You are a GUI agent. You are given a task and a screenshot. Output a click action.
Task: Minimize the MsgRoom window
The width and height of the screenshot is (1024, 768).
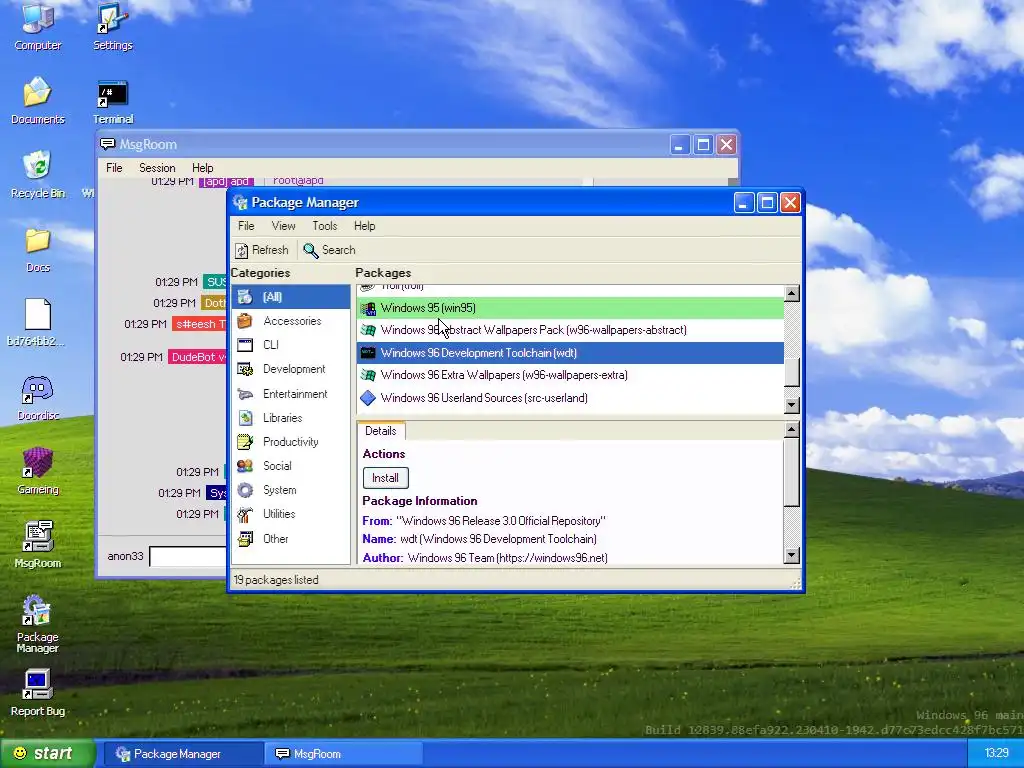click(680, 144)
